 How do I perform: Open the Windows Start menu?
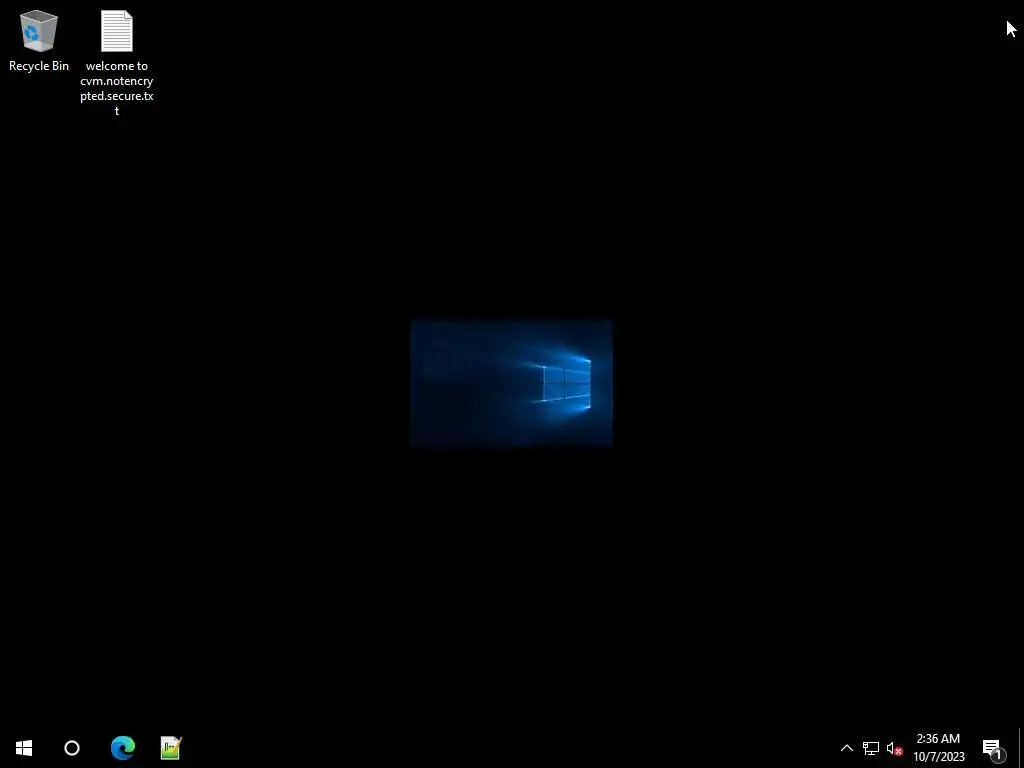tap(24, 748)
